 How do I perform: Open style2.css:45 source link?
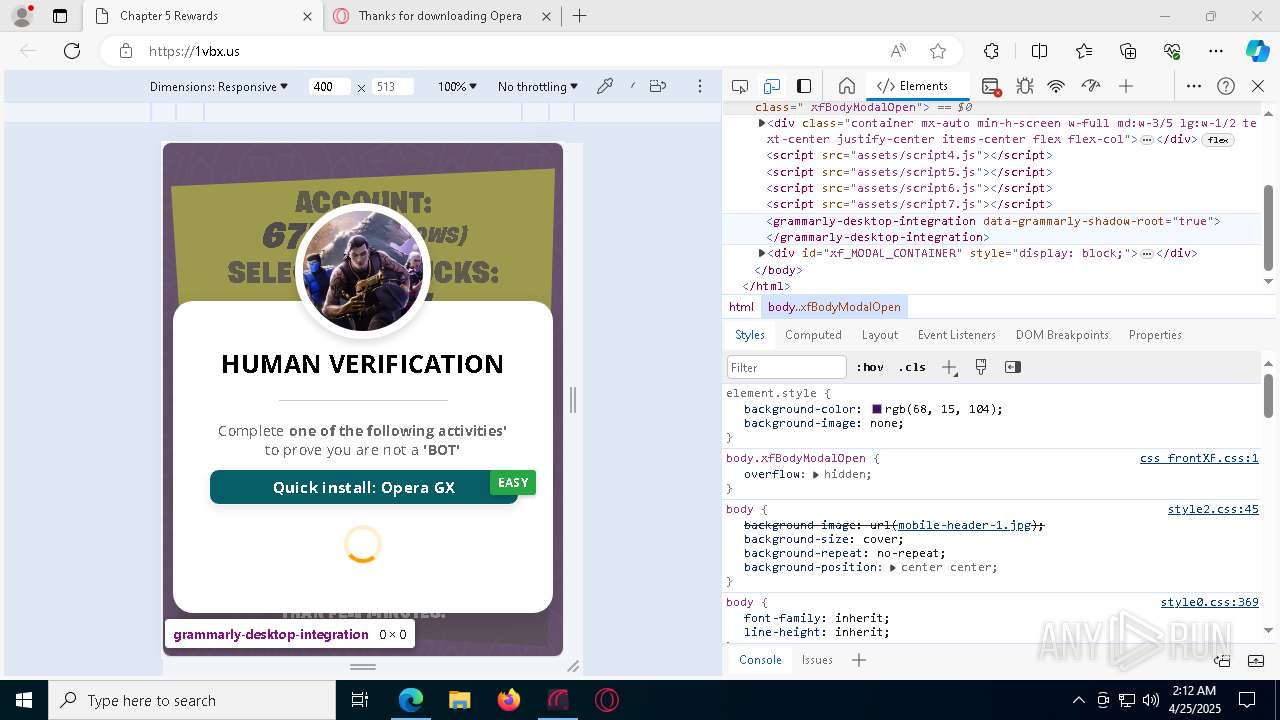(x=1213, y=509)
